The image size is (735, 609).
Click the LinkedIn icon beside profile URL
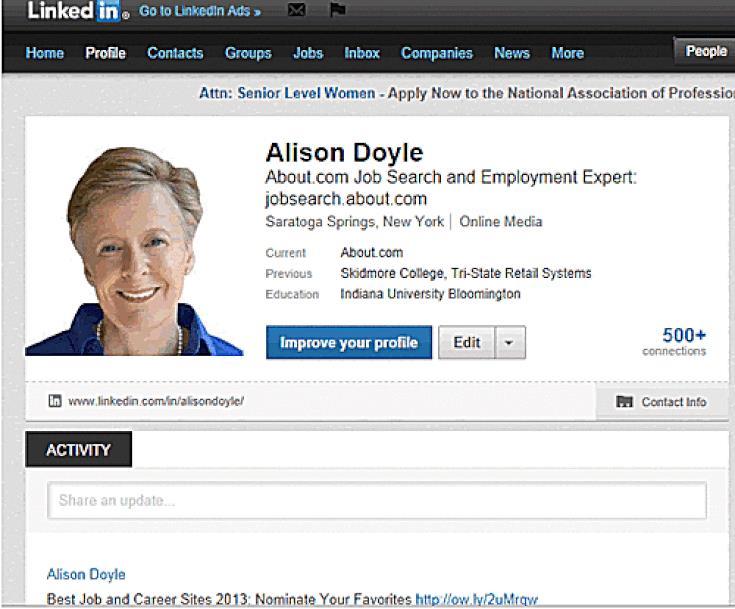point(55,401)
